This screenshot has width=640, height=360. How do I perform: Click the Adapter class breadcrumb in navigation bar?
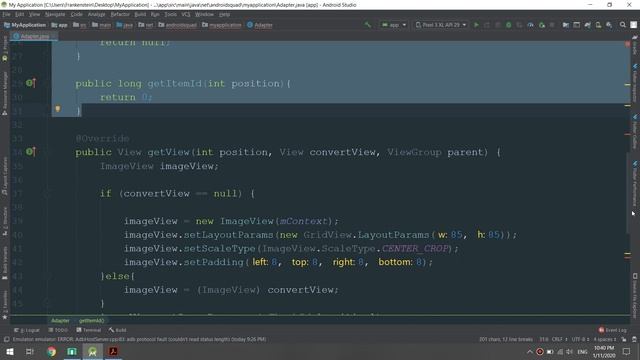click(260, 25)
